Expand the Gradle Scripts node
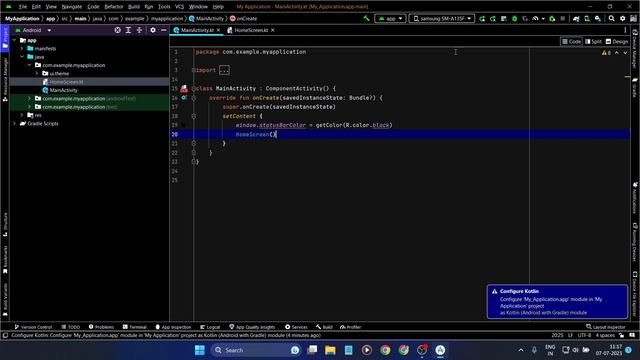 click(15, 123)
